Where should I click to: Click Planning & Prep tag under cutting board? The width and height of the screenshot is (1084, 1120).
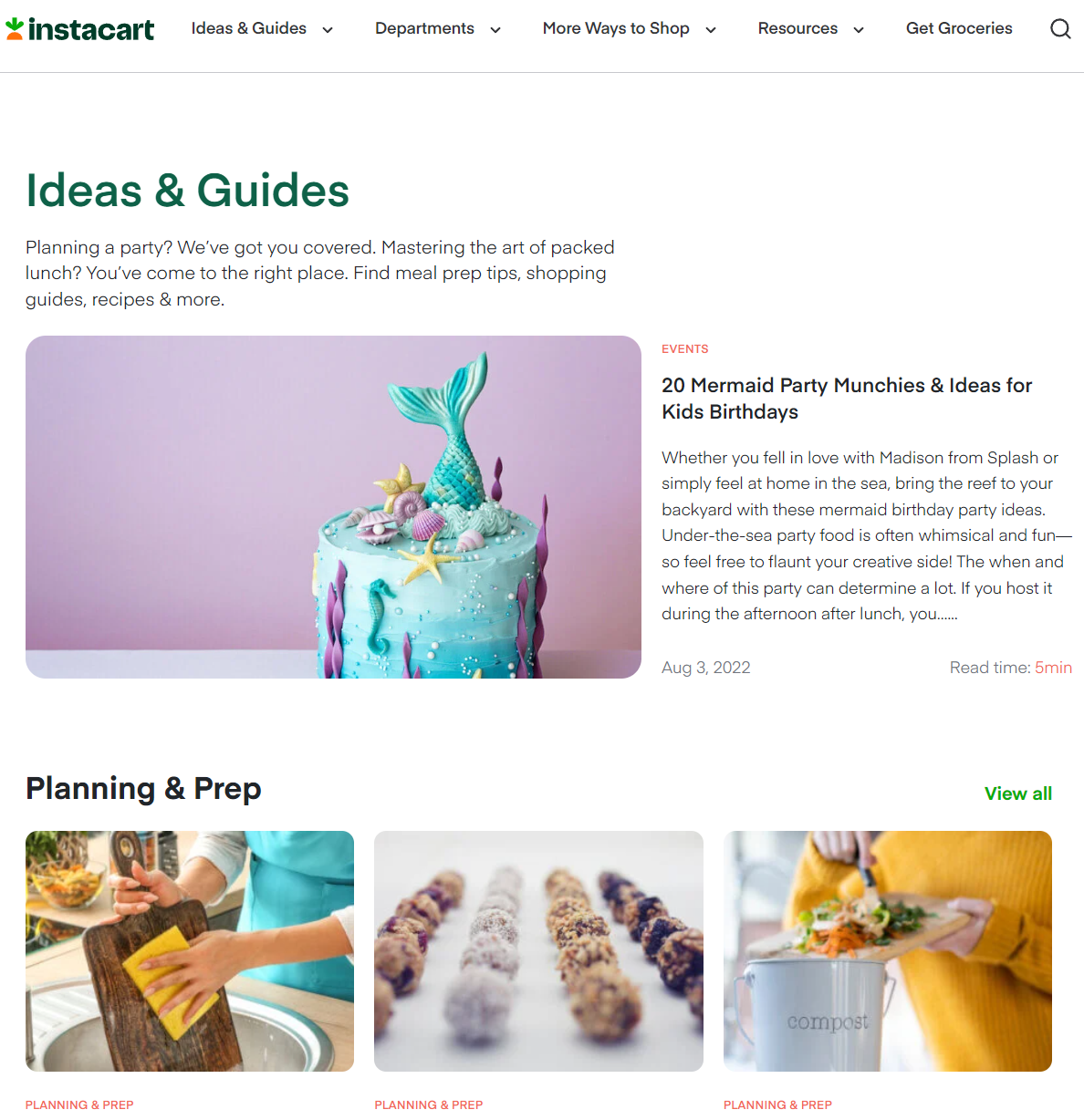[x=79, y=1104]
